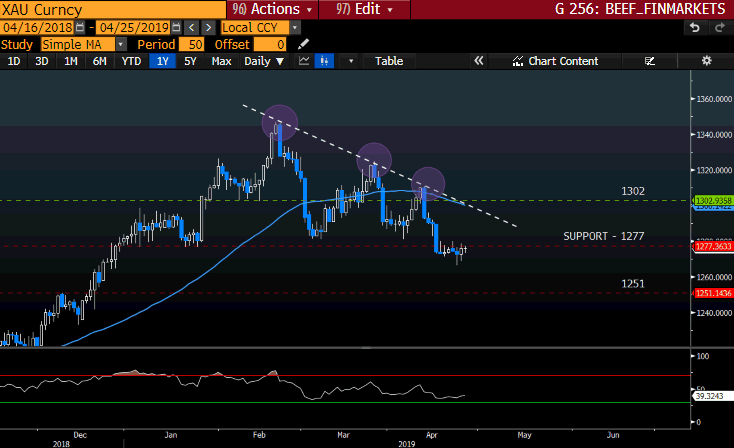Open the annotation edit tool icon
The image size is (734, 448).
pos(650,61)
